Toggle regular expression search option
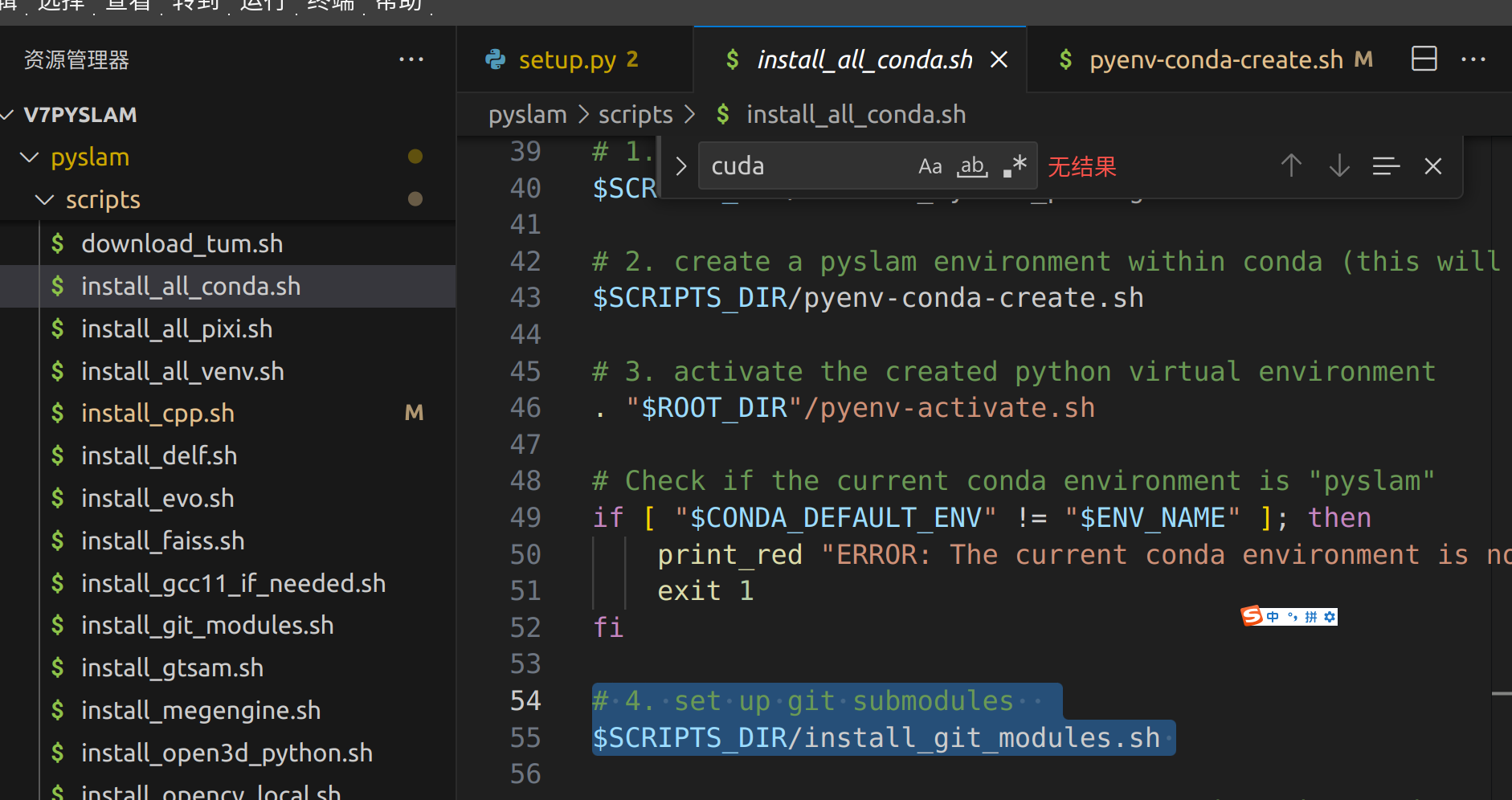 pos(1015,166)
